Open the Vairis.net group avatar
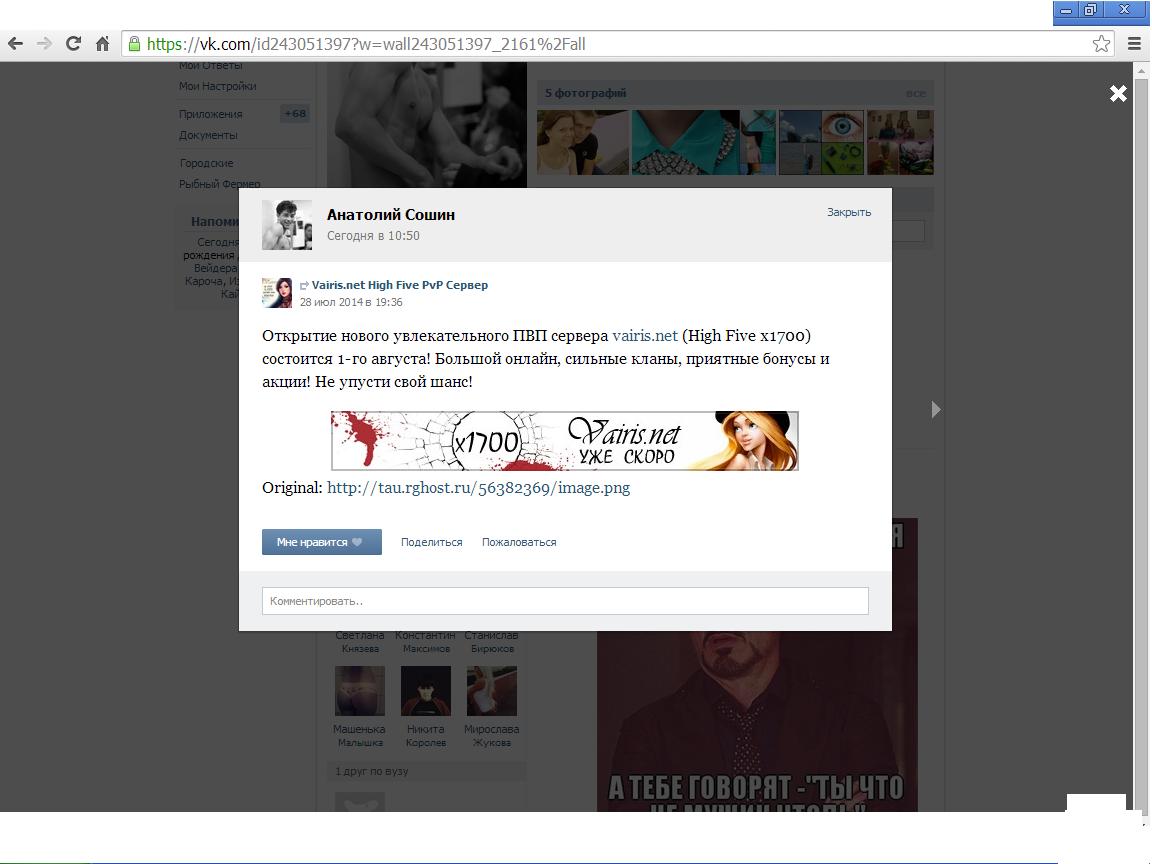The width and height of the screenshot is (1152, 864). pyautogui.click(x=277, y=292)
